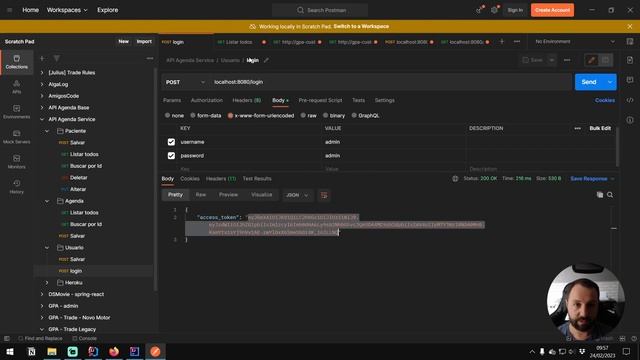Click the Import button

144,42
